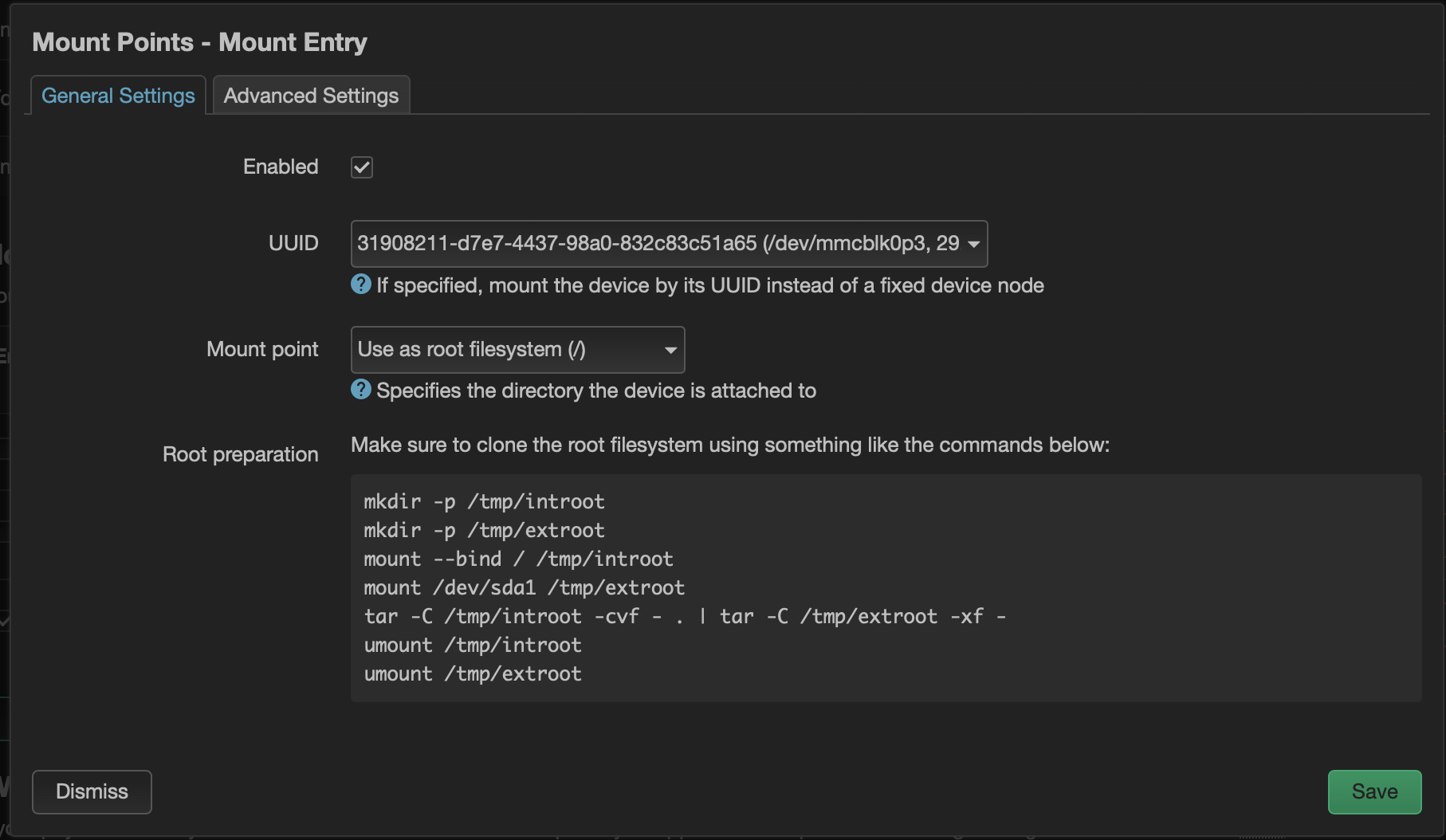The image size is (1446, 840).
Task: Save the mount entry
Action: coord(1373,791)
